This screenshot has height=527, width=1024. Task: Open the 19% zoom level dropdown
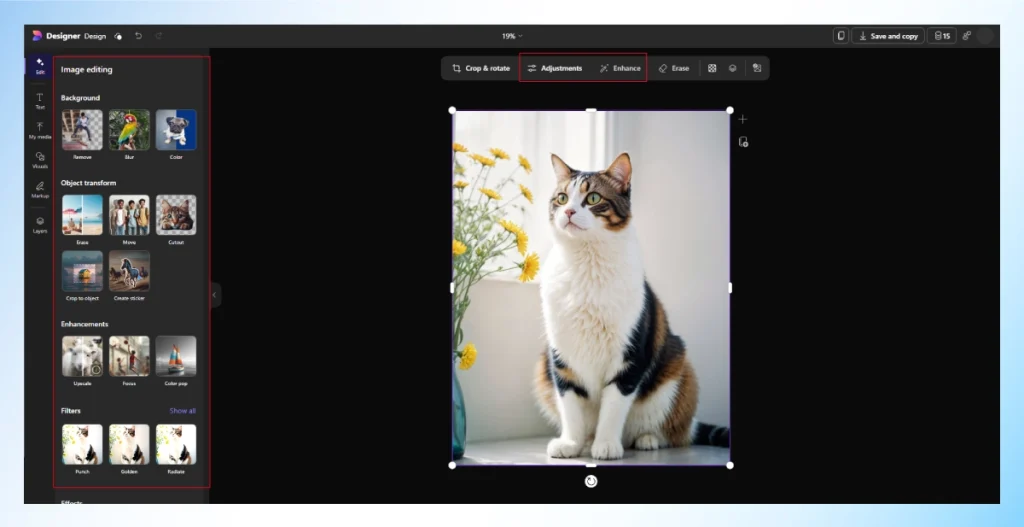point(512,37)
